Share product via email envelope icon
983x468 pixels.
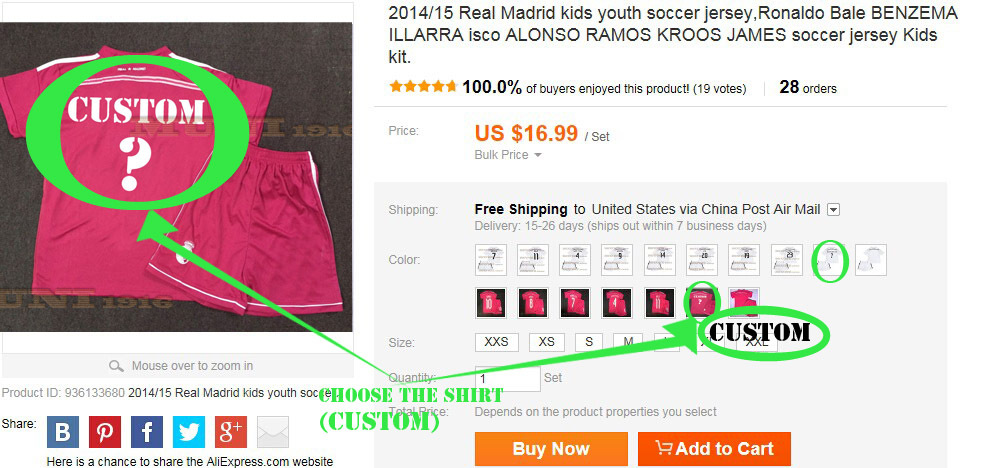click(x=272, y=432)
